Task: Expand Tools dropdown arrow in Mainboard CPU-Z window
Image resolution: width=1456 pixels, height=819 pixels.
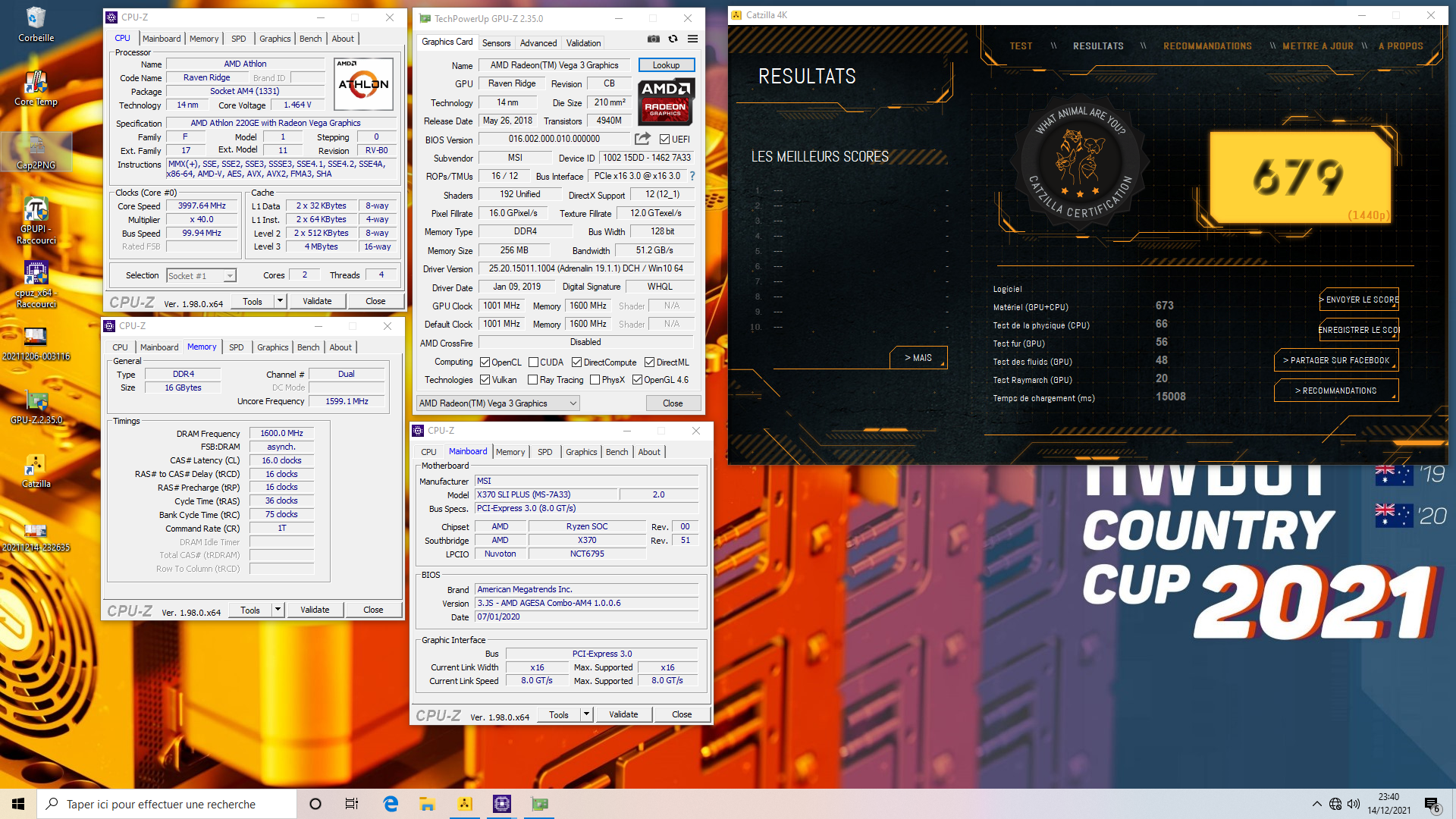Action: coord(586,714)
